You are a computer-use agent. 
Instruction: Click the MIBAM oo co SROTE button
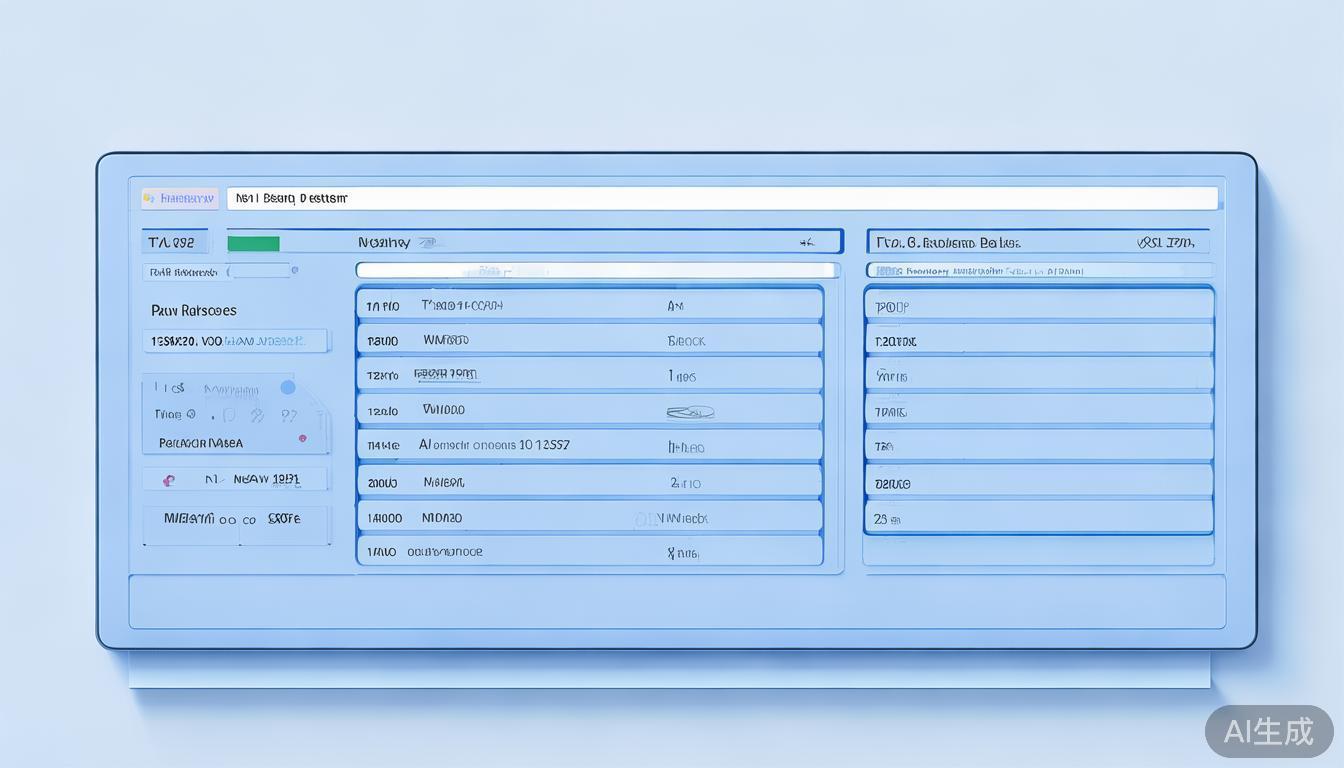(236, 519)
